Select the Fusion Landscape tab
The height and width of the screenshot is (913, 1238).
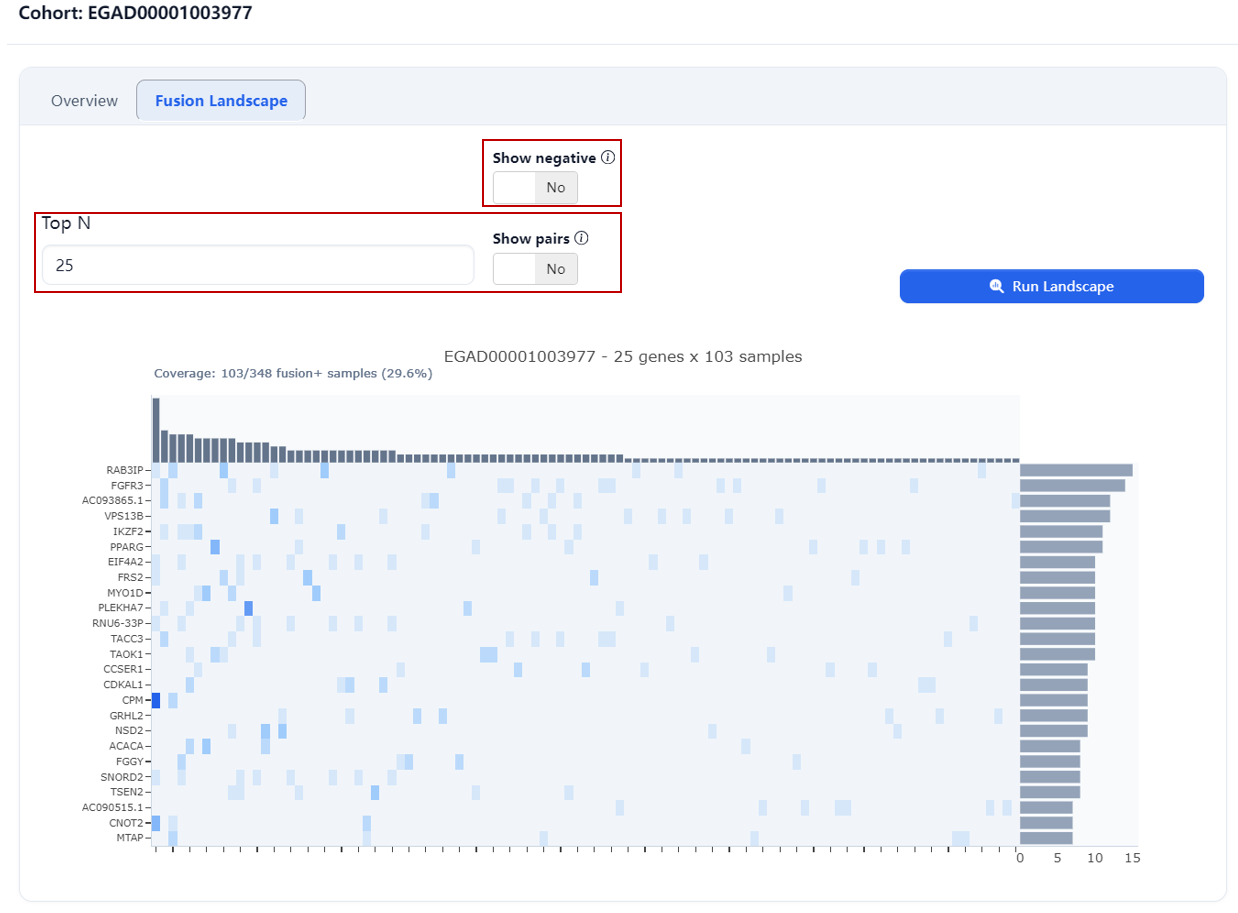[221, 101]
